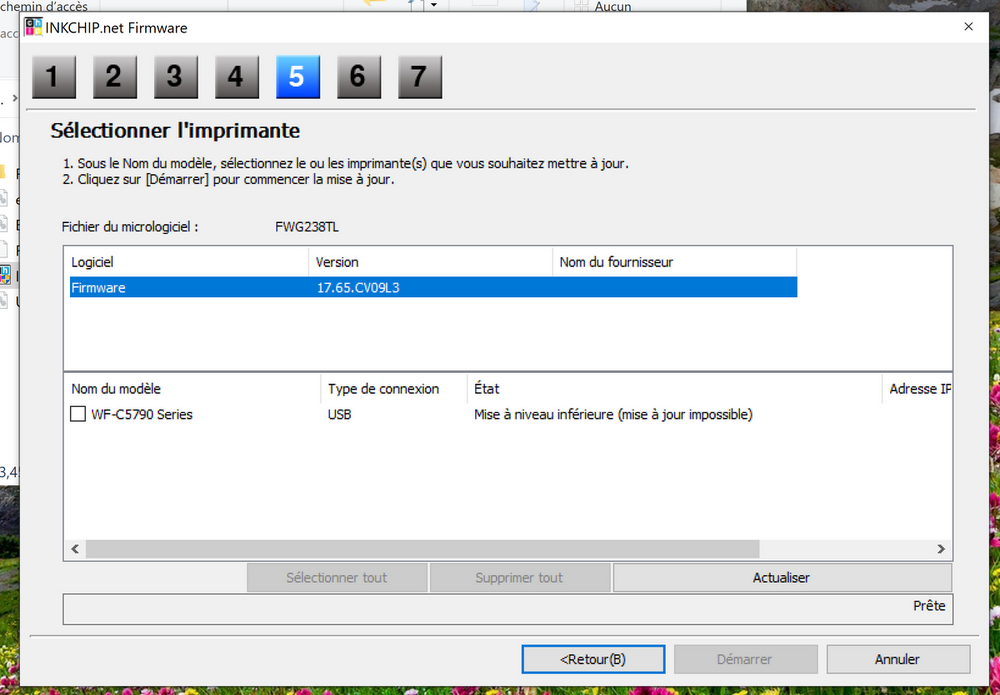Click the highlighted step 5 icon

tap(297, 77)
